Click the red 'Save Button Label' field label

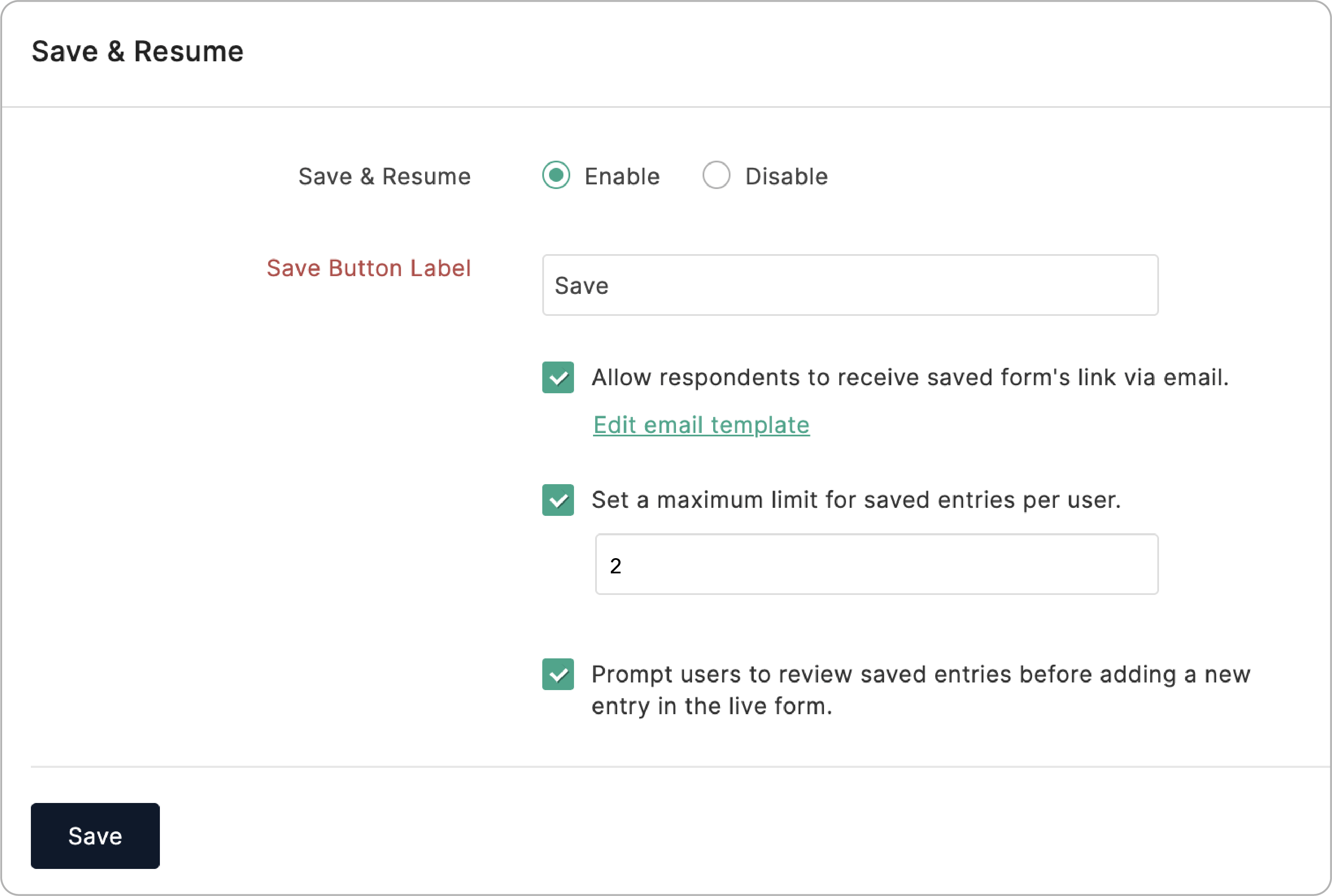pos(369,269)
